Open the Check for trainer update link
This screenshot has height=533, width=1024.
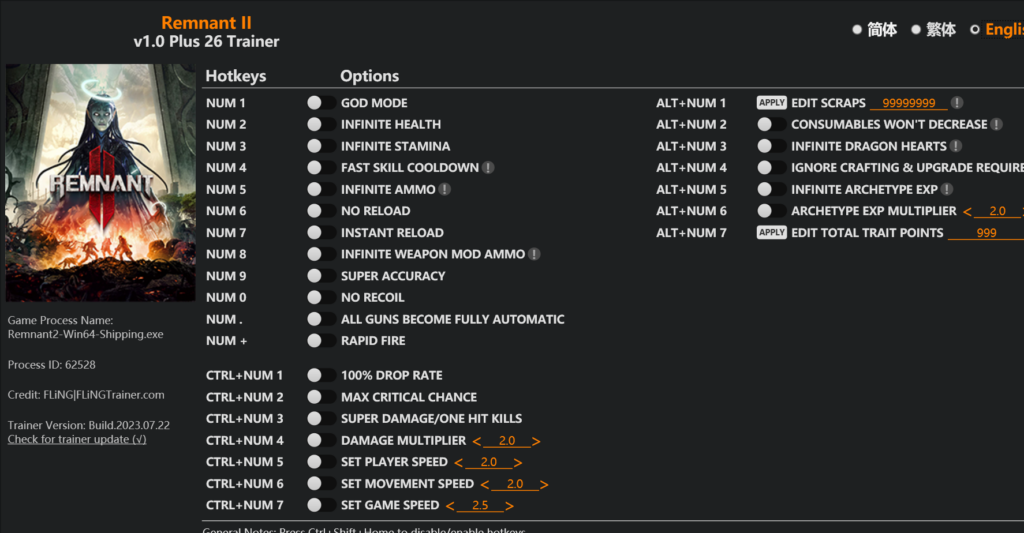(x=77, y=439)
